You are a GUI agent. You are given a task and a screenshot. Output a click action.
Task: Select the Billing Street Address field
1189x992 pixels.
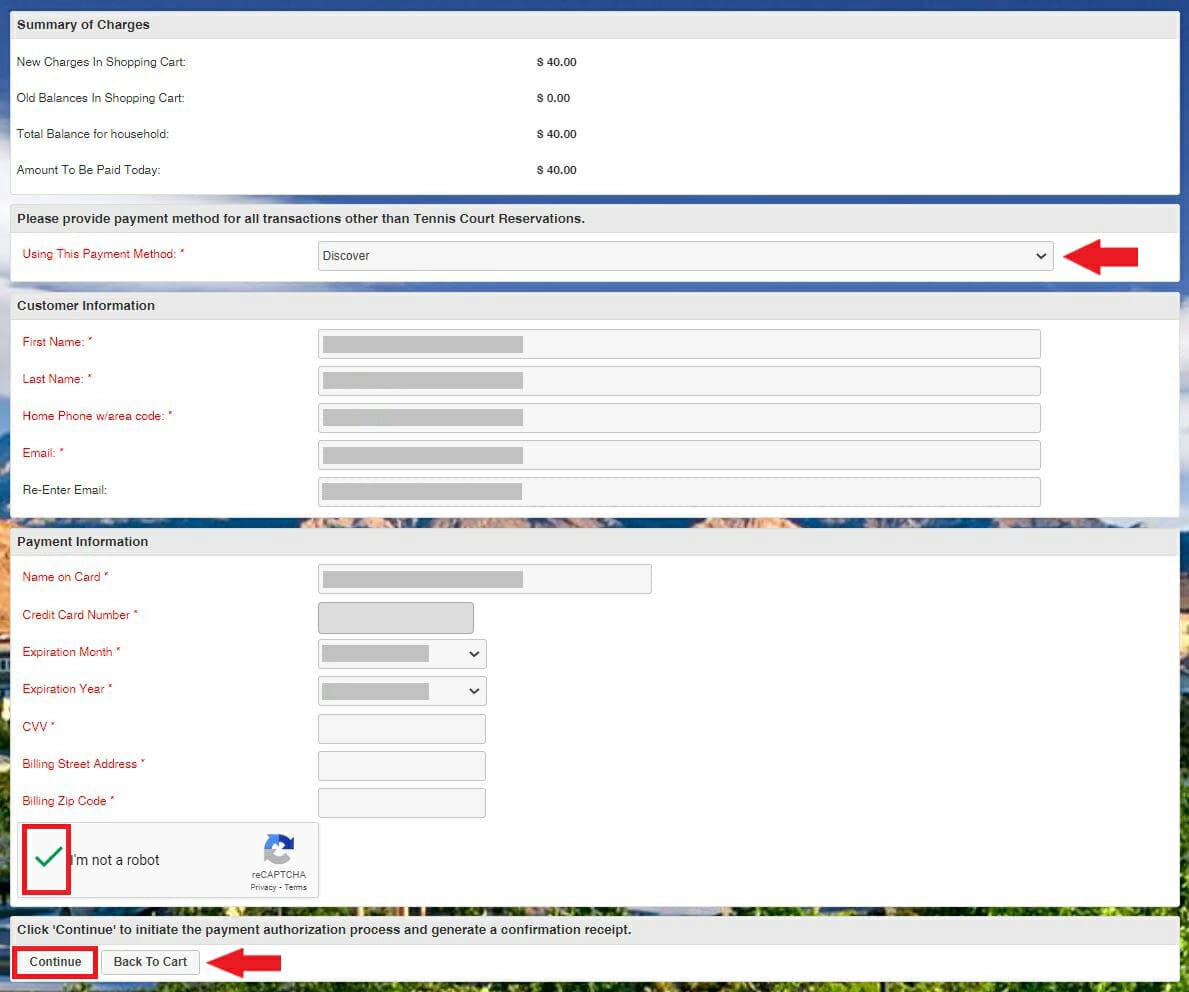(x=402, y=766)
